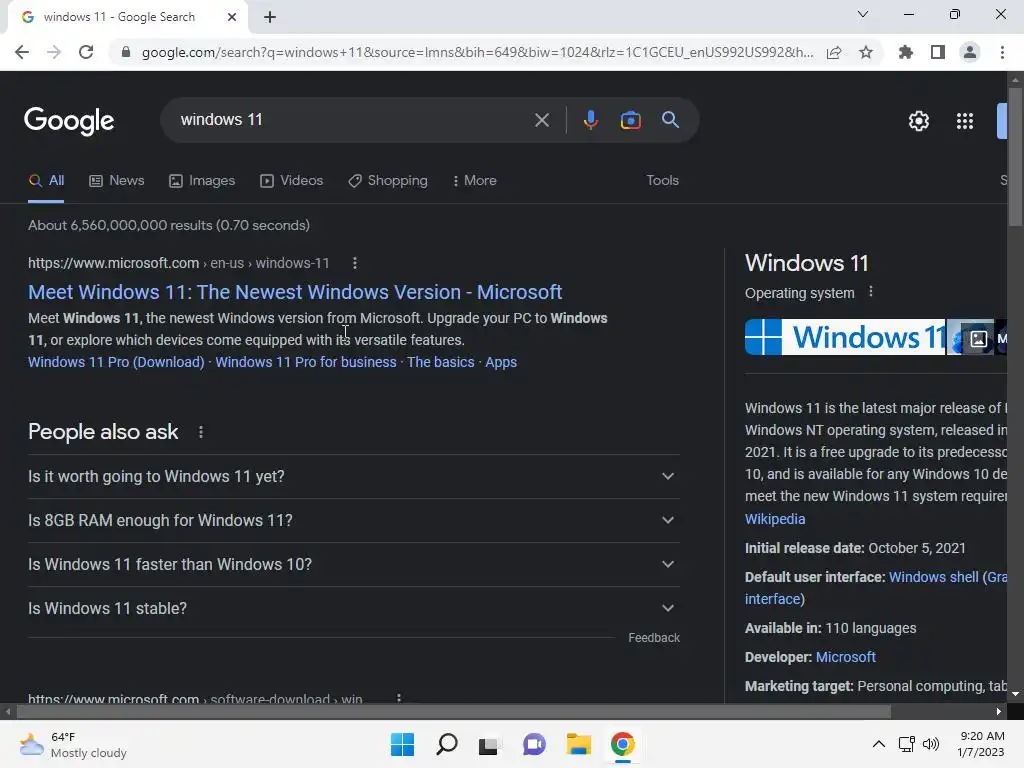Open Microsoft developer link
The image size is (1024, 768).
pos(846,657)
